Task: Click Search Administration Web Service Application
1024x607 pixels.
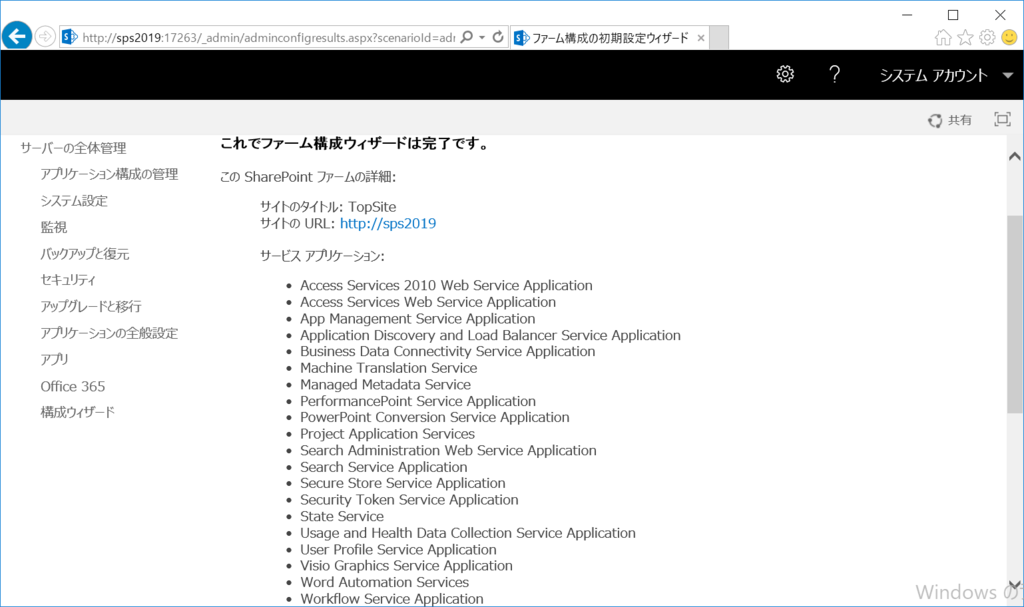Action: point(448,451)
